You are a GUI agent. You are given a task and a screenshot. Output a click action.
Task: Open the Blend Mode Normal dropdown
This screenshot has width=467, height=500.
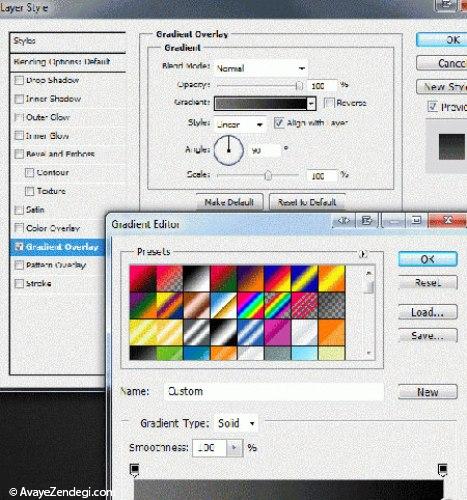pos(261,68)
